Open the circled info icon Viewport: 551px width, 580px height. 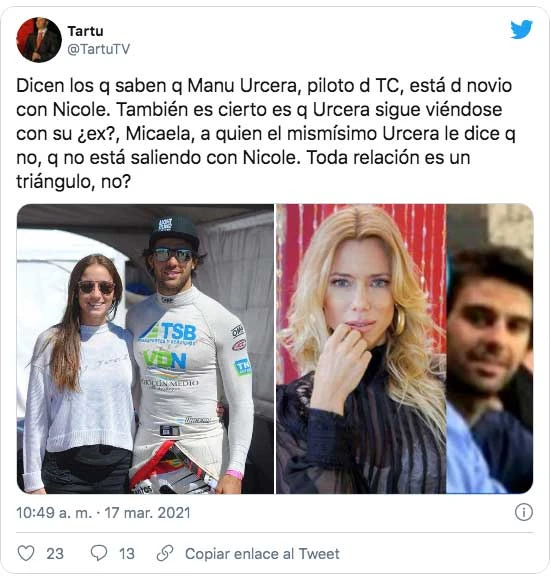click(x=524, y=512)
